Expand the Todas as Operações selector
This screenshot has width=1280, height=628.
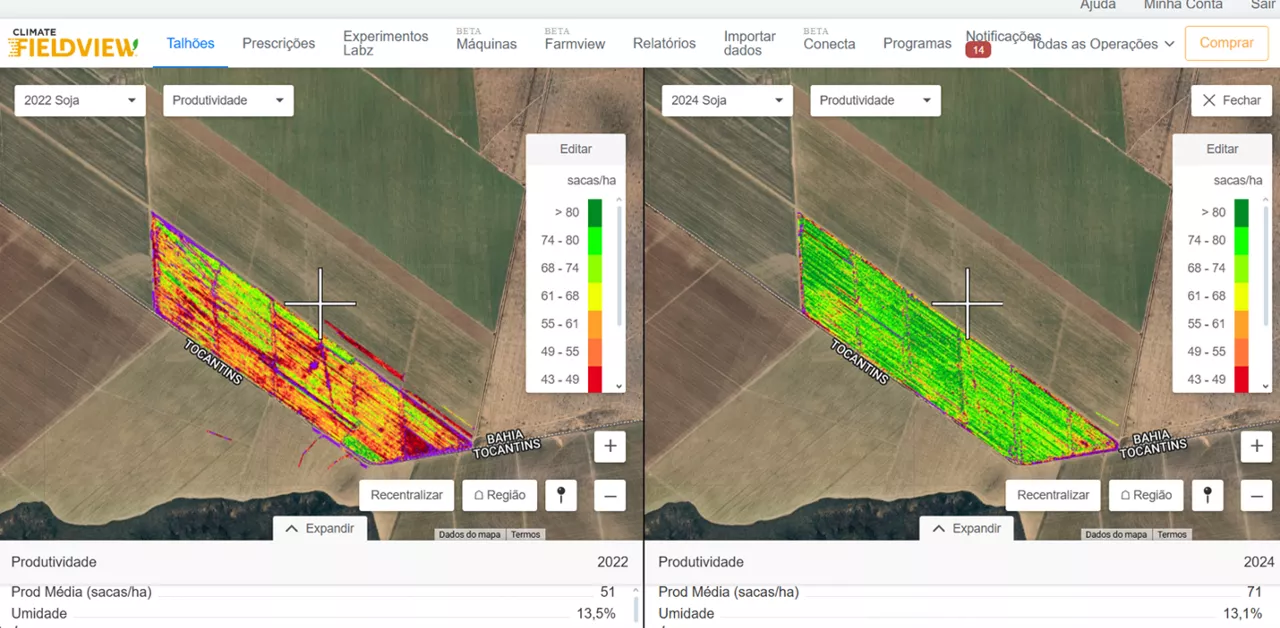pyautogui.click(x=1102, y=44)
